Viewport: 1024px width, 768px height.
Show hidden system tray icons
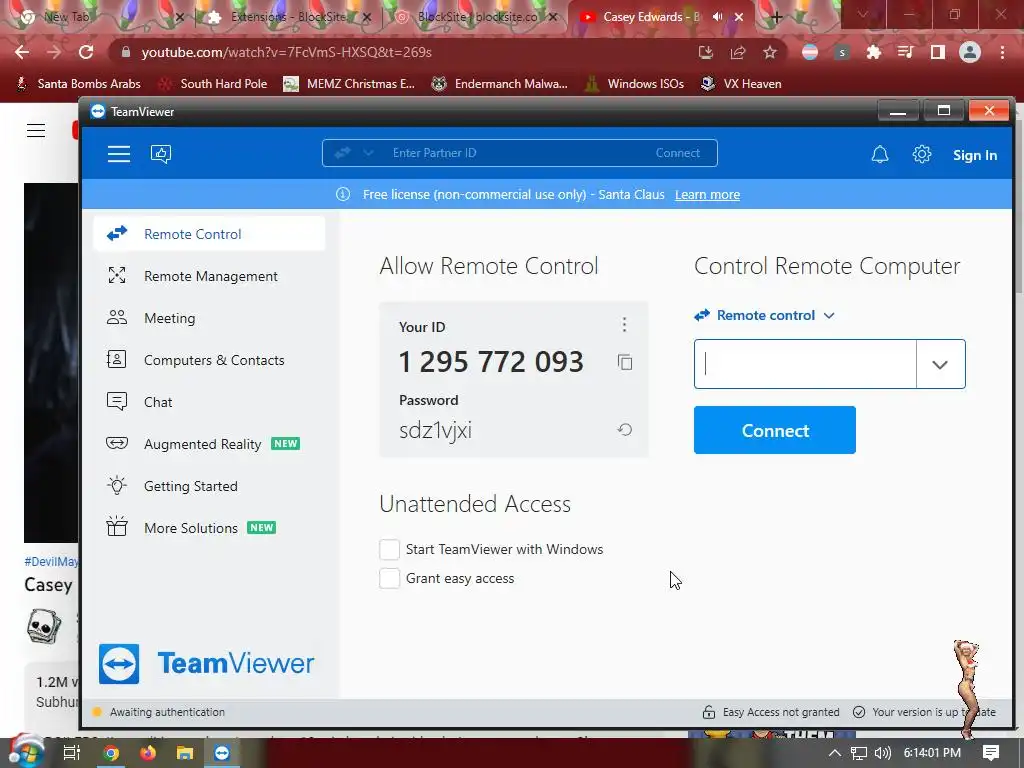[835, 753]
